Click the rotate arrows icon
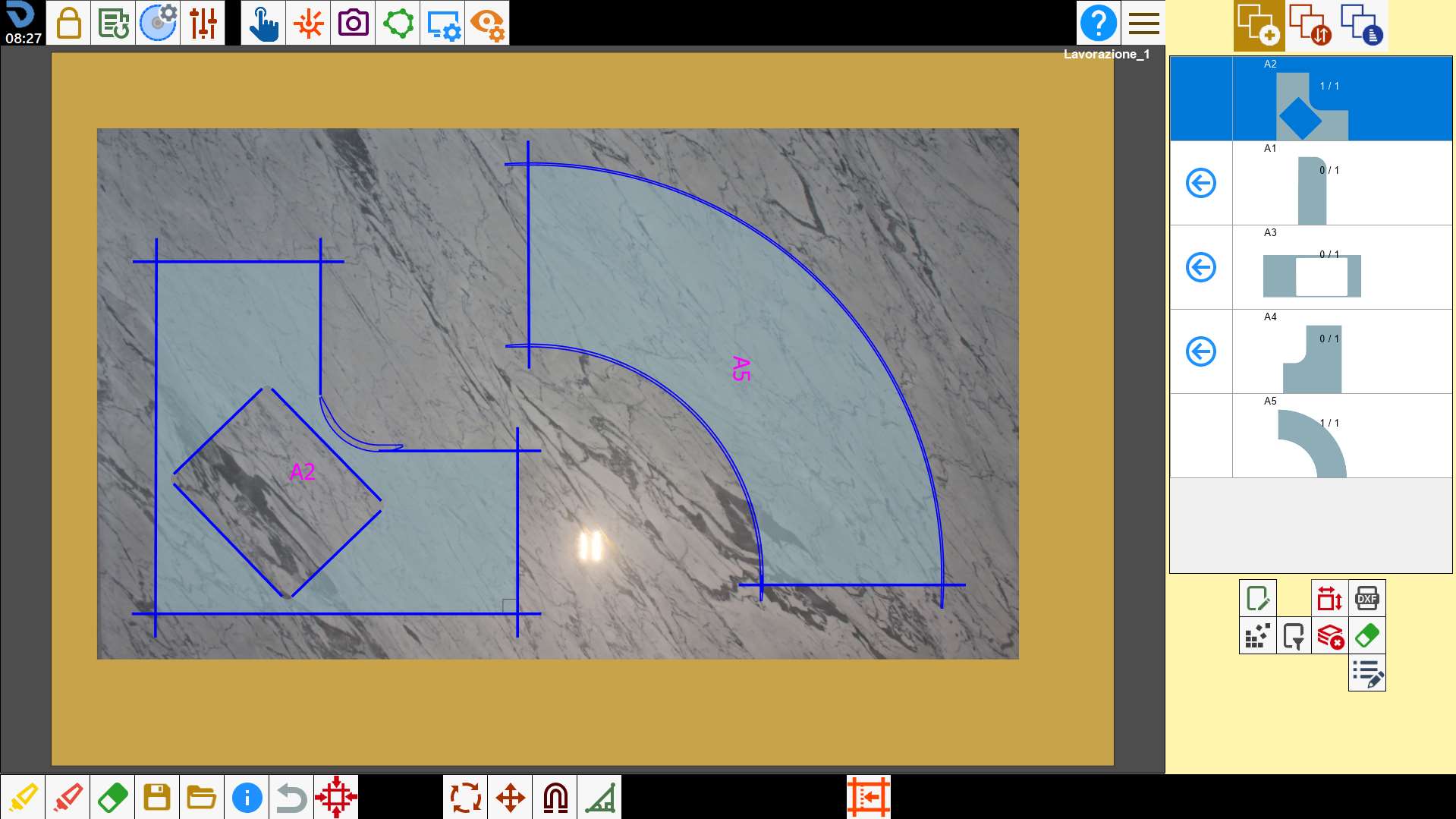The image size is (1456, 819). 465,797
